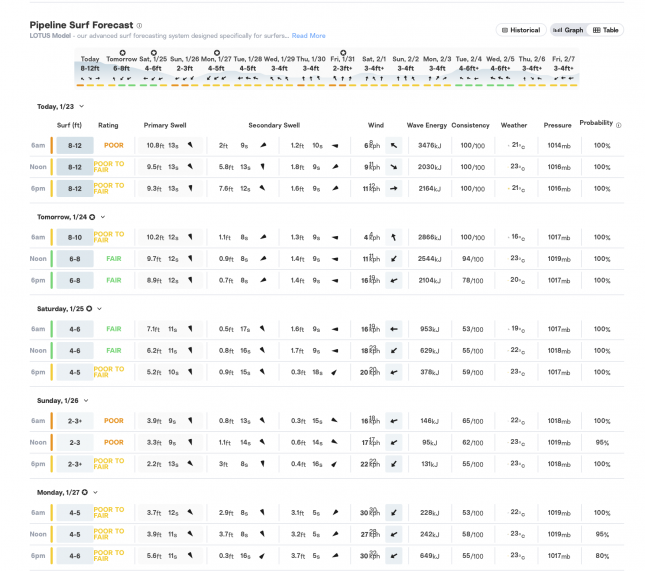The image size is (645, 571).
Task: Select Wed, 1/29 in day strip
Action: (279, 68)
